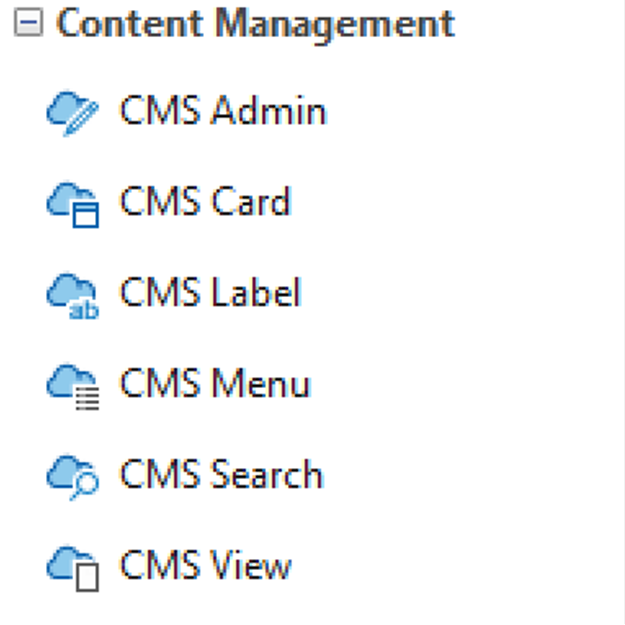Click the CMS Search cloud icon

pyautogui.click(x=73, y=478)
